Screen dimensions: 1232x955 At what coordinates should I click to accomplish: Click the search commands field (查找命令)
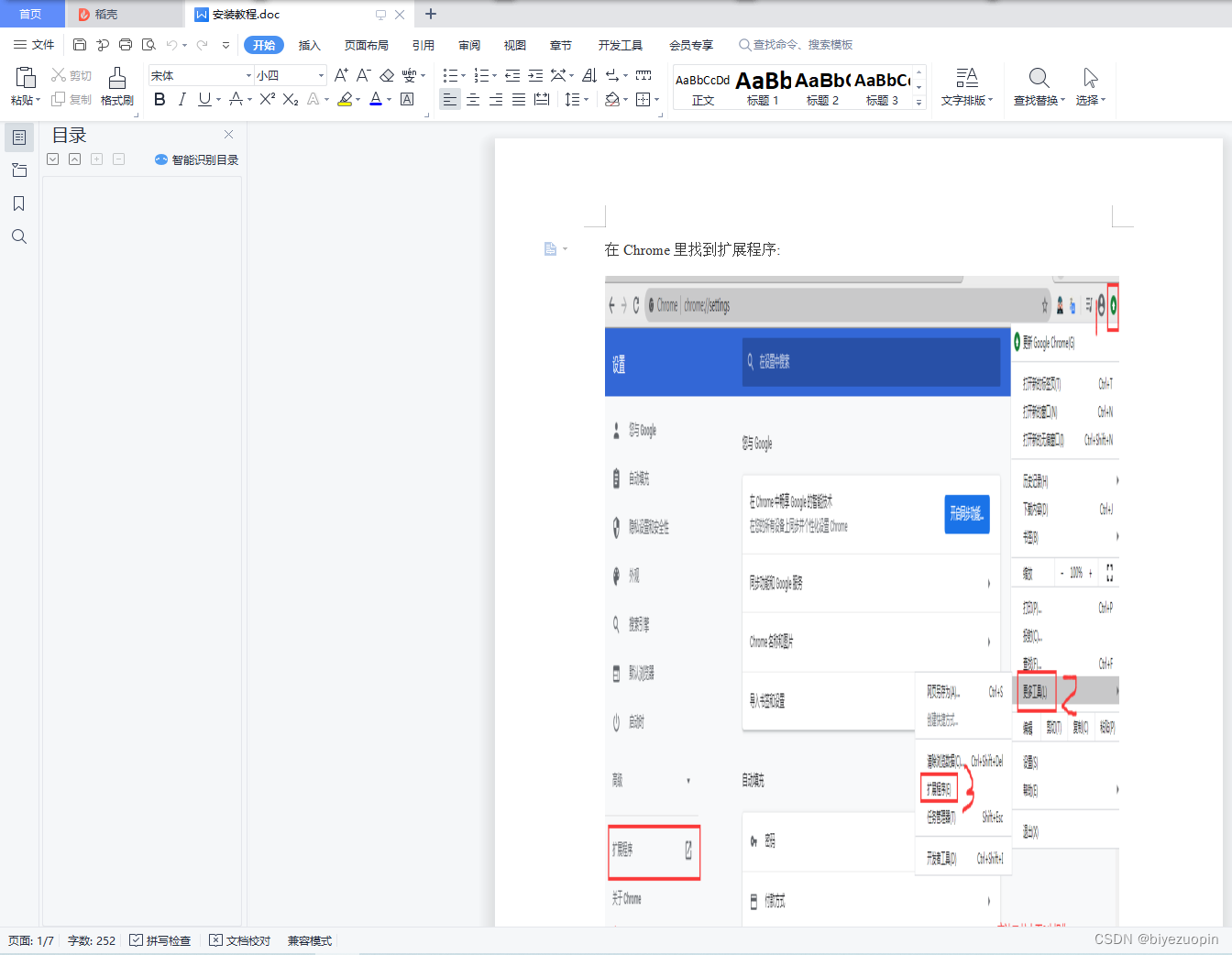[x=796, y=45]
